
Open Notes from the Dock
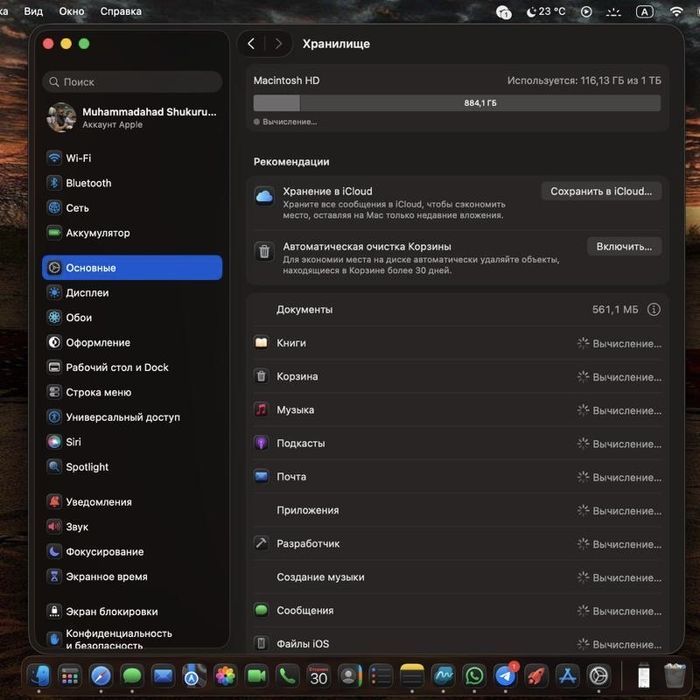412,676
